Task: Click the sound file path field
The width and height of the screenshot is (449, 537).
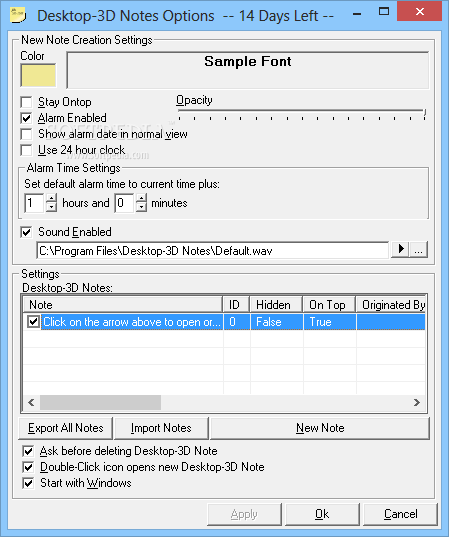Action: pos(212,251)
